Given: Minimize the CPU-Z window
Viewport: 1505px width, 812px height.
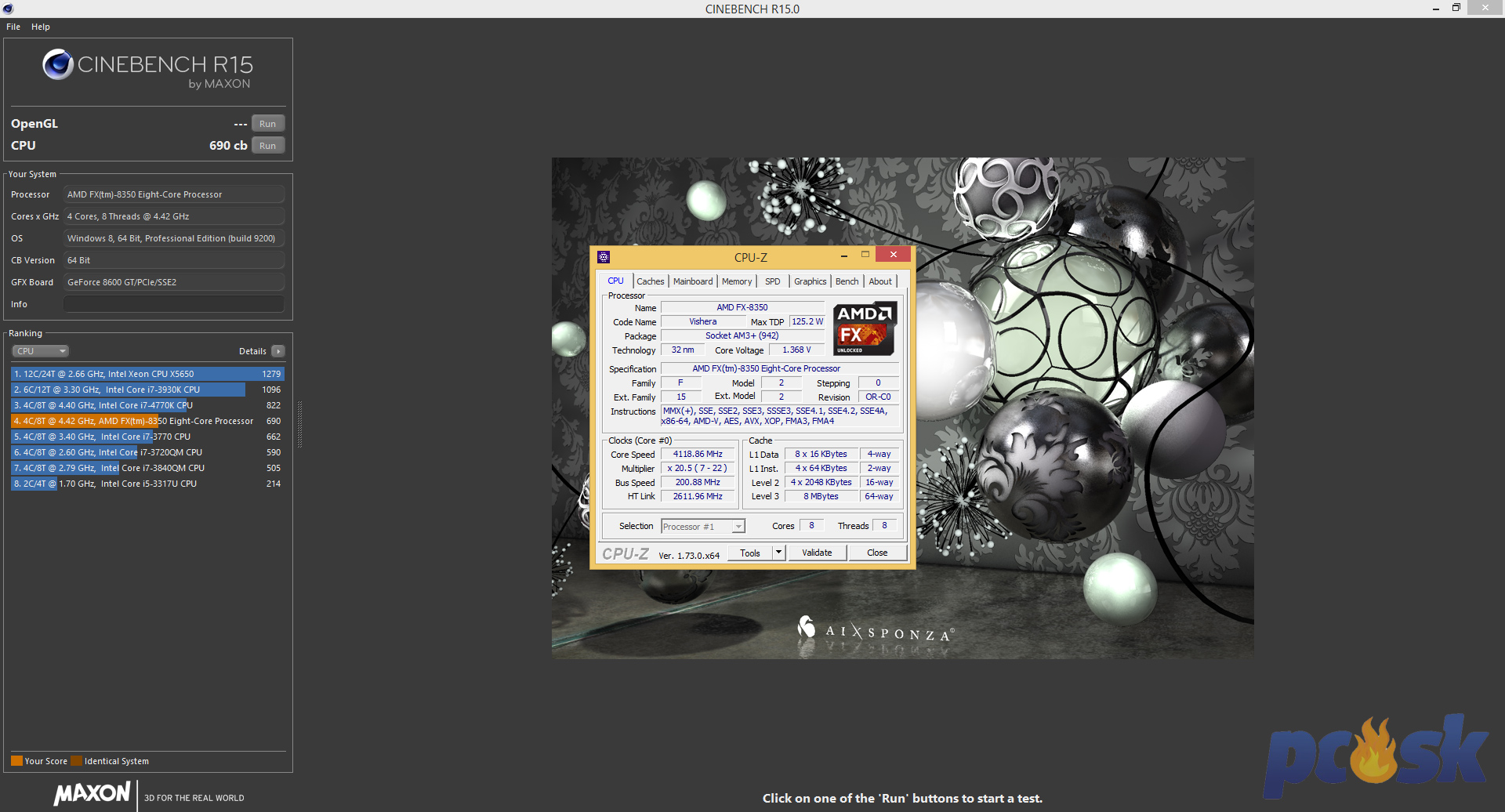Looking at the screenshot, I should (x=843, y=256).
